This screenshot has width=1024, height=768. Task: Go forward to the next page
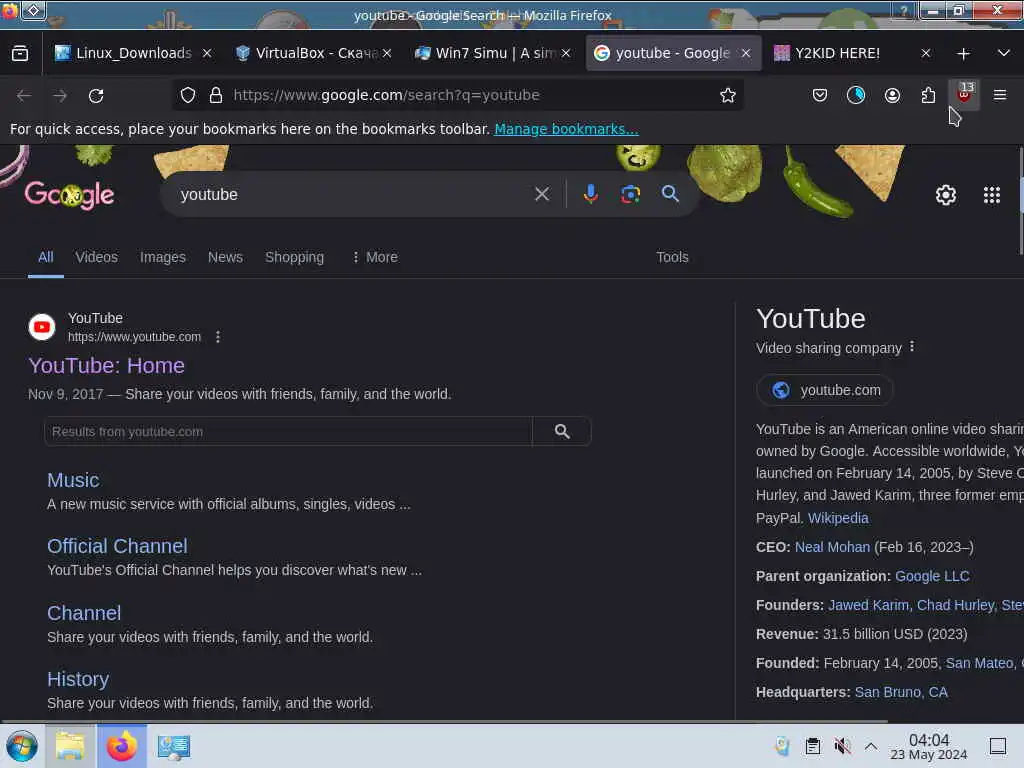click(60, 95)
